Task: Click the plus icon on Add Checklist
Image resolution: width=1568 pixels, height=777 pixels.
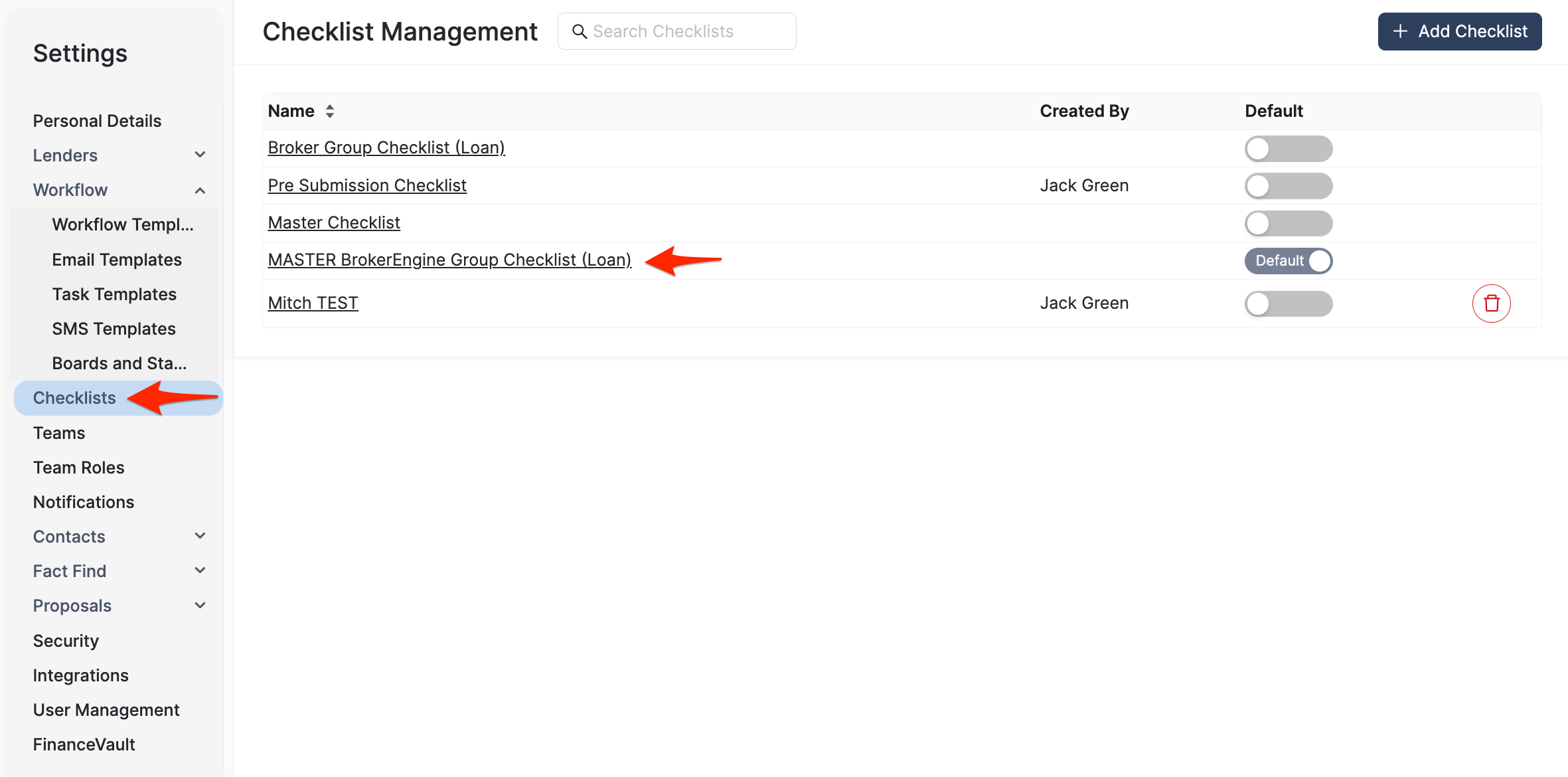Action: 1400,31
